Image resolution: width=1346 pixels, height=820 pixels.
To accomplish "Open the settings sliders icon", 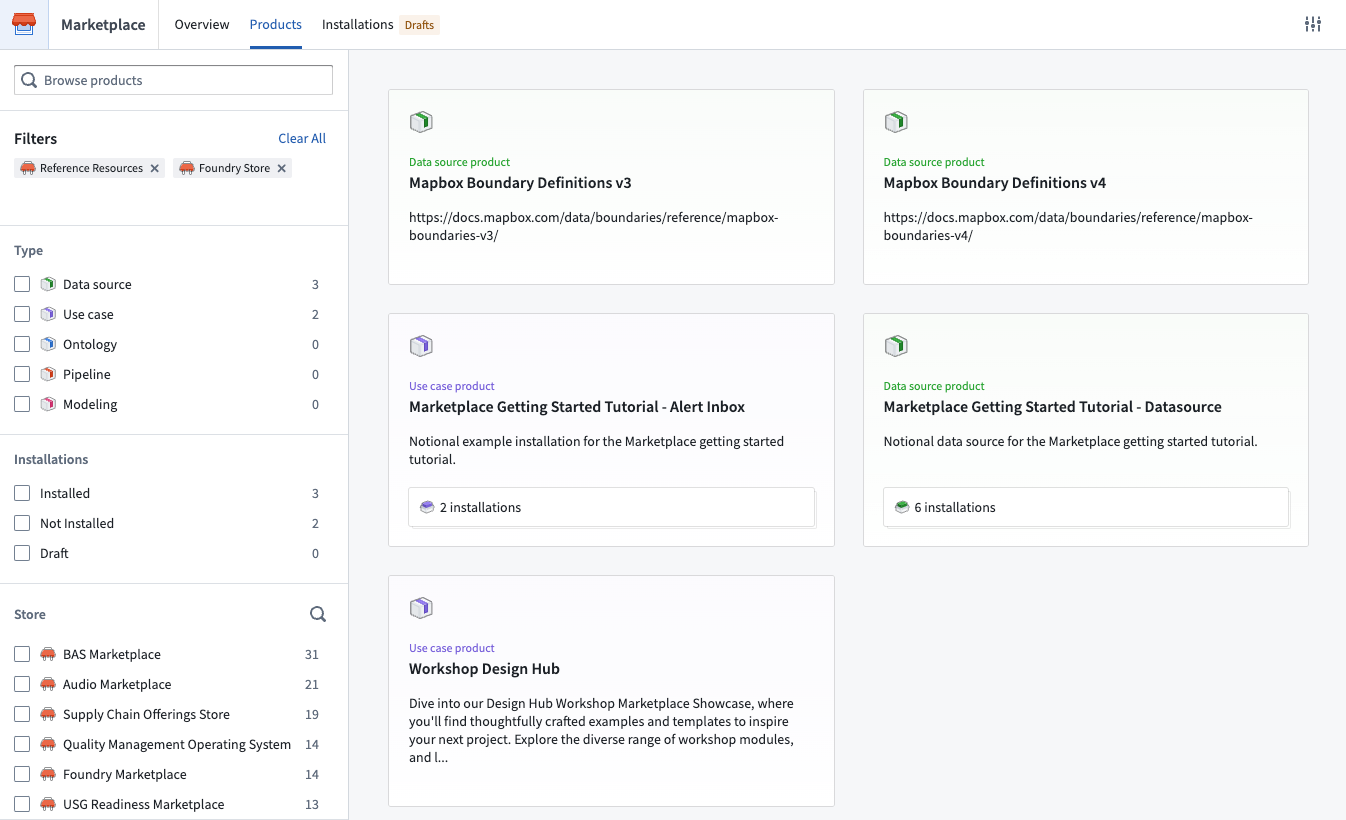I will (x=1313, y=24).
